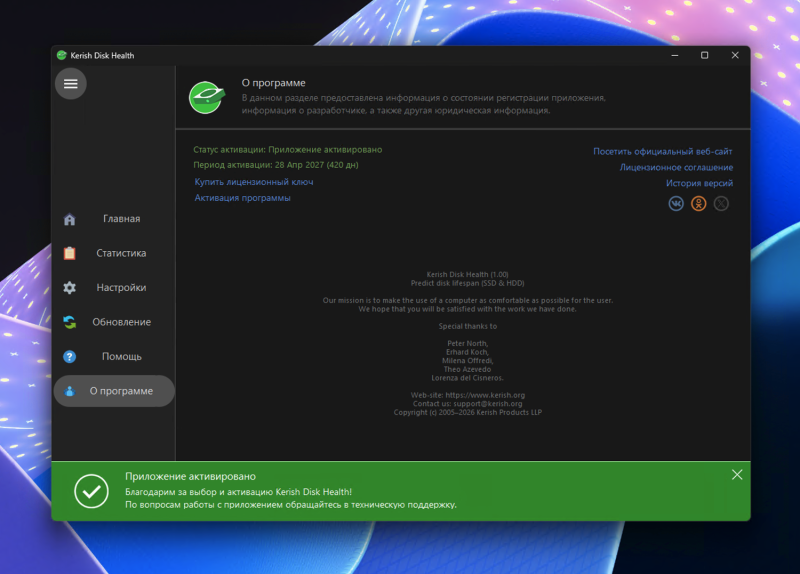Click the green Kerish Disk Health logo

pos(207,97)
